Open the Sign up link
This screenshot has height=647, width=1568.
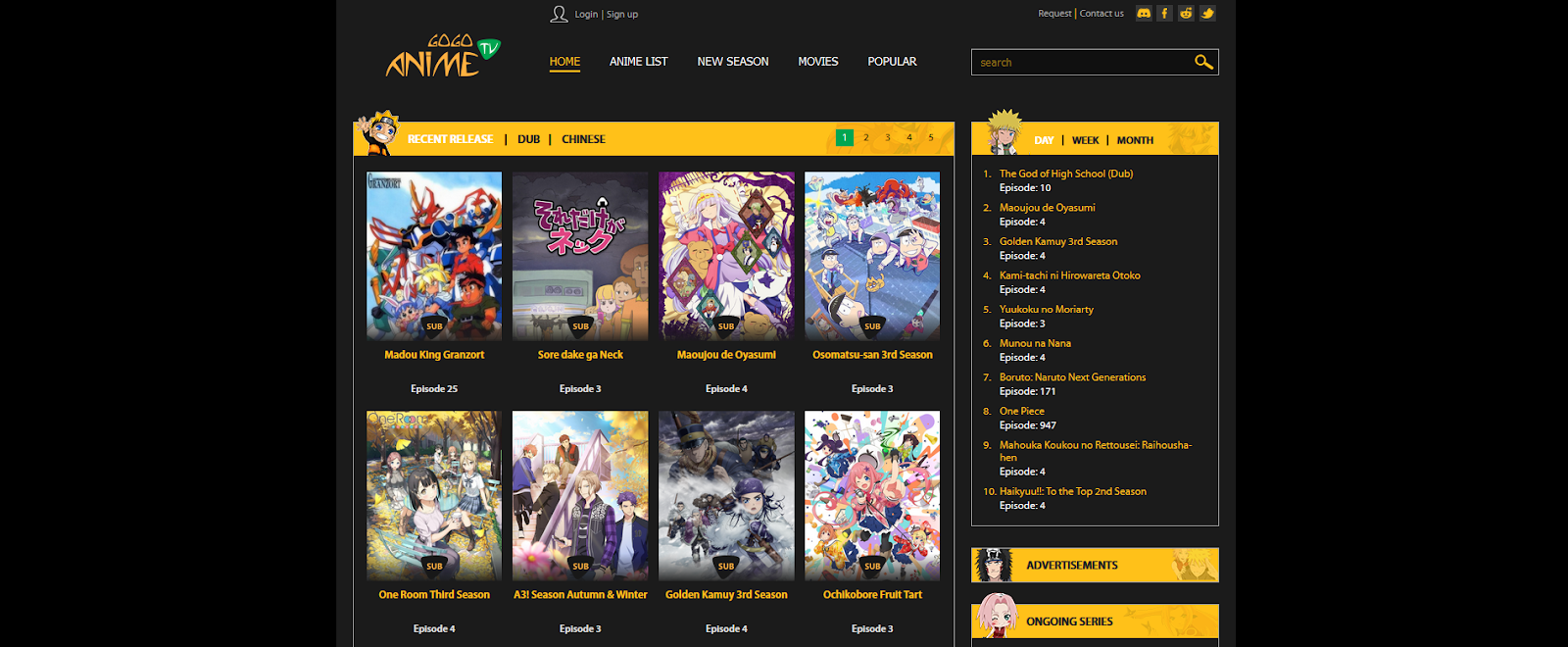[622, 15]
